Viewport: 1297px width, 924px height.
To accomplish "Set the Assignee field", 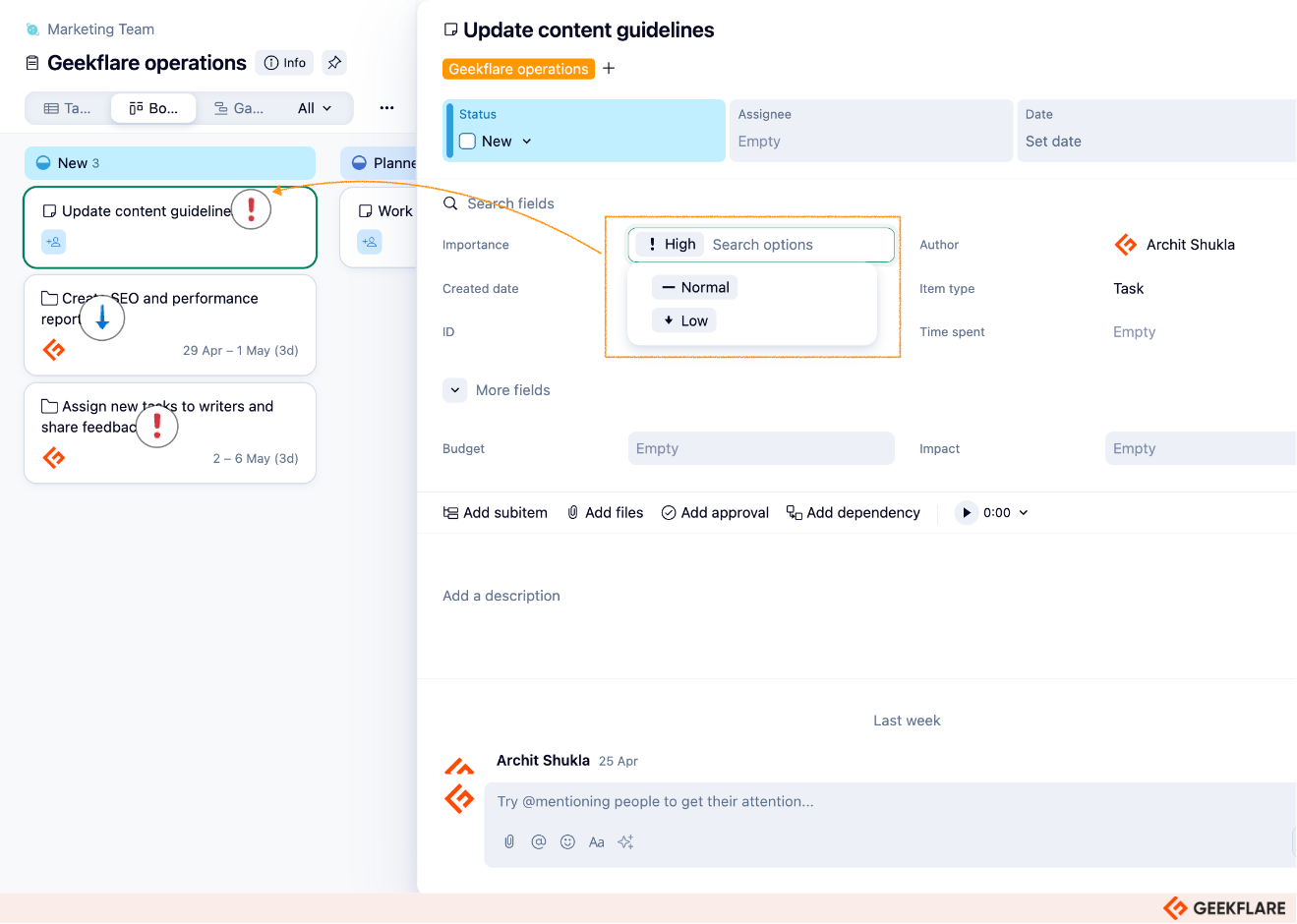I will pos(870,131).
